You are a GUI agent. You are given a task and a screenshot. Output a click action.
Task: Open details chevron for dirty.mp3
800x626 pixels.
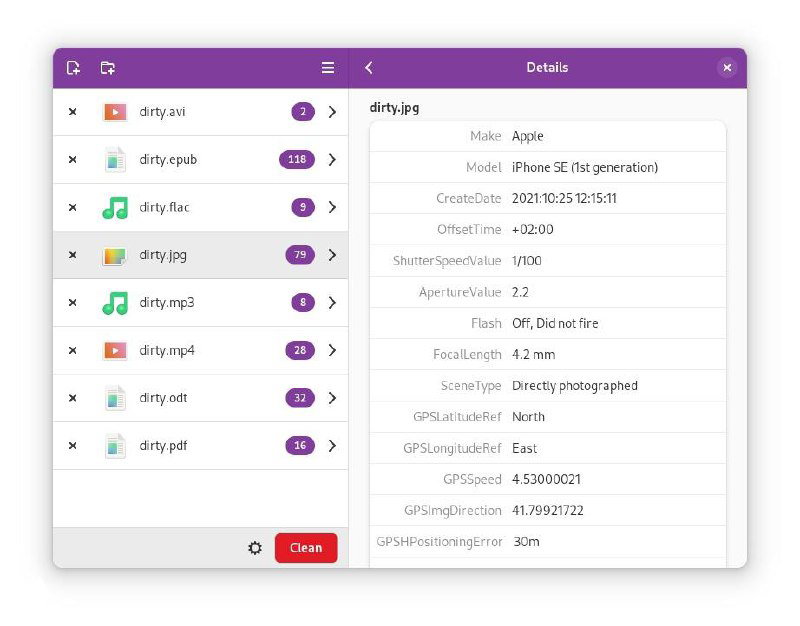point(333,302)
